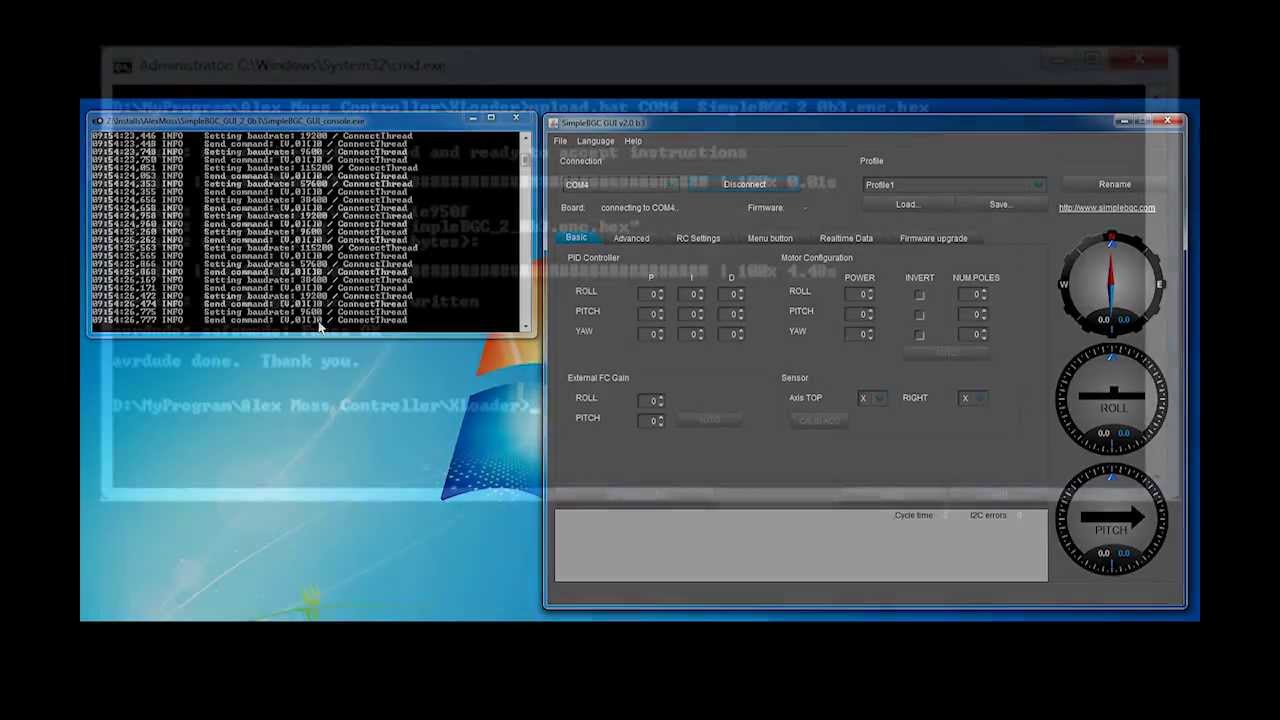Click the 'I2C errors' status label
The width and height of the screenshot is (1280, 720).
pyautogui.click(x=988, y=516)
